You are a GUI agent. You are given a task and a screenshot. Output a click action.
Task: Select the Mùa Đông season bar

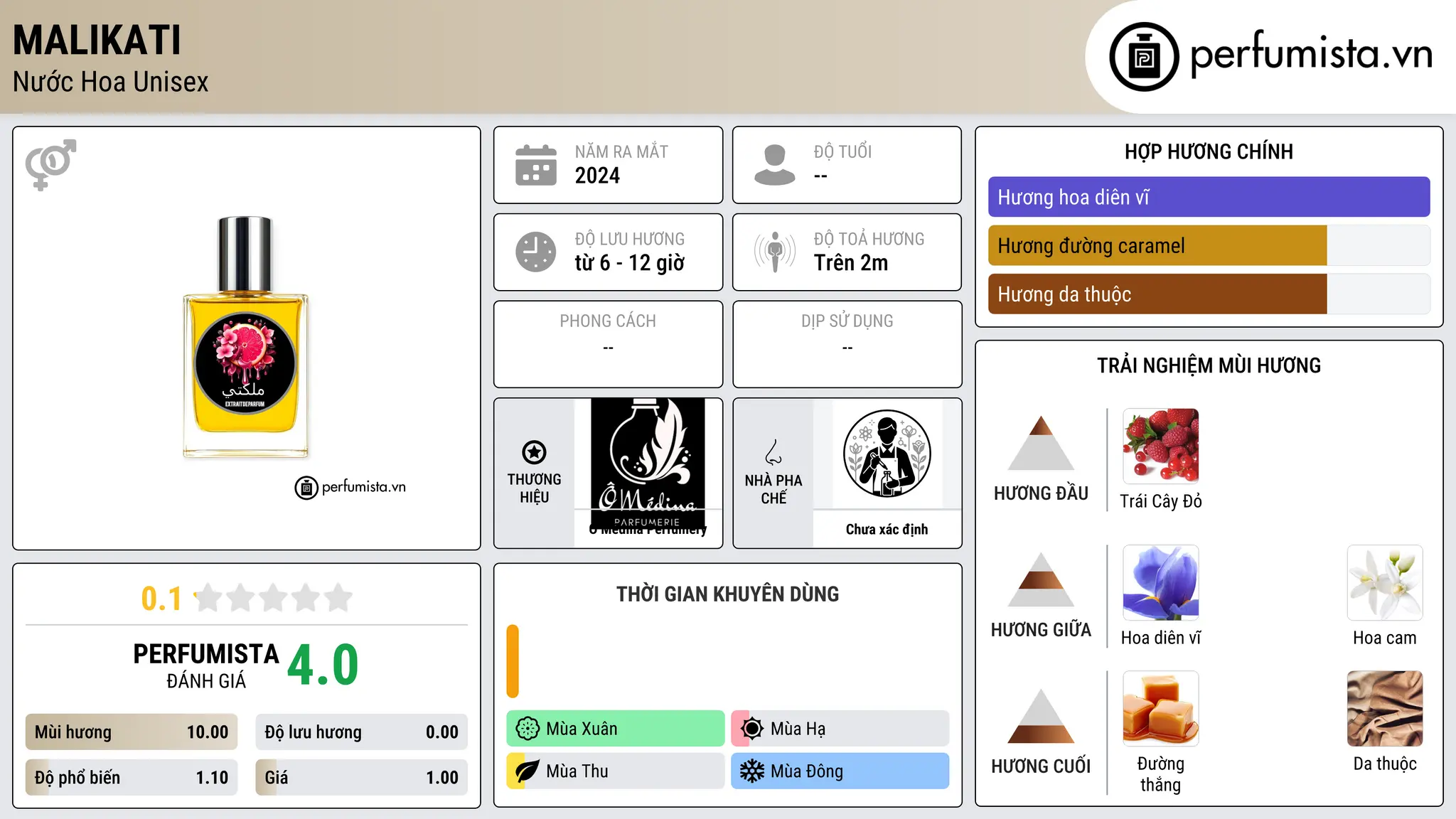tap(840, 771)
